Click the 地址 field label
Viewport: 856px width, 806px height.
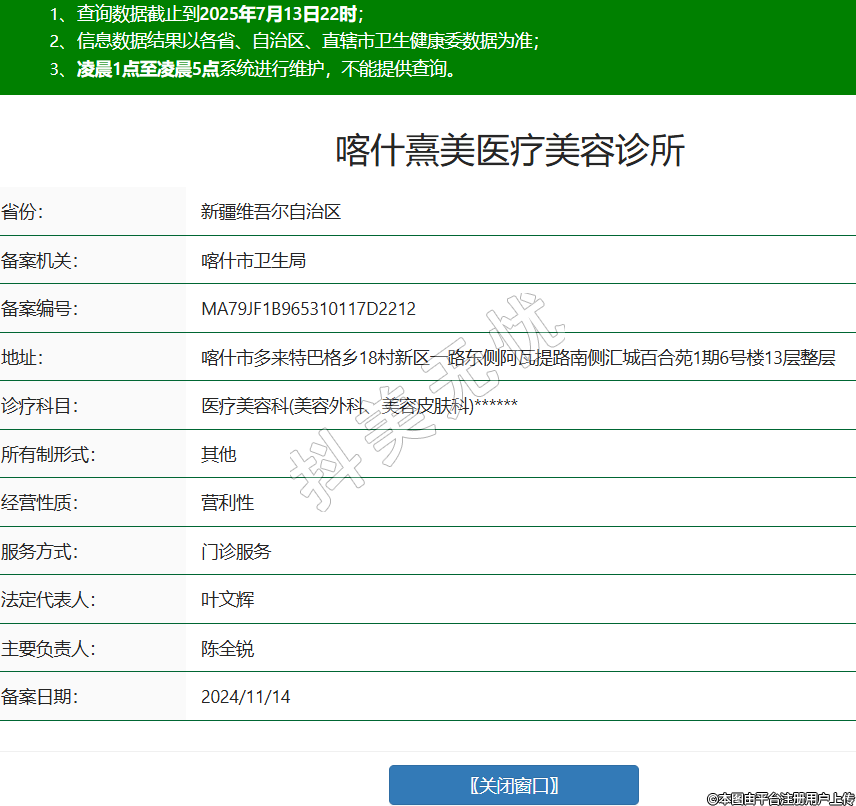(23, 358)
